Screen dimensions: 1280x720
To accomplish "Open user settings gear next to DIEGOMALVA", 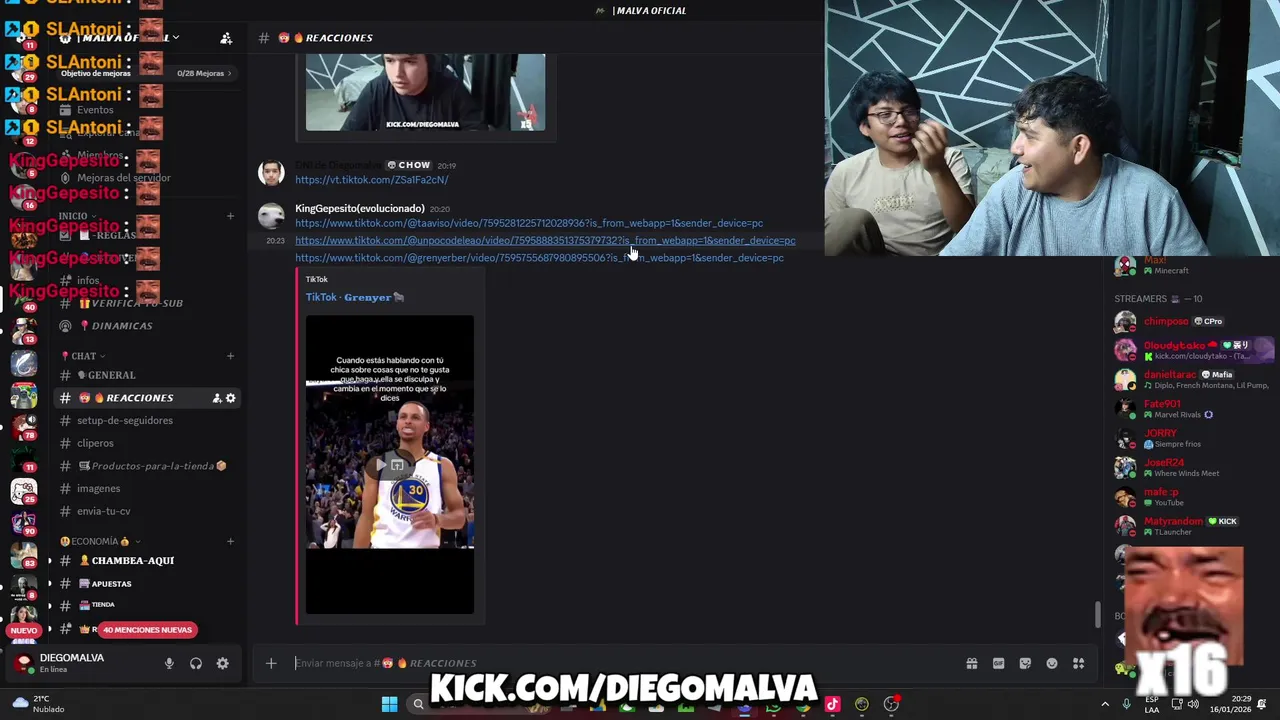I will click(x=222, y=663).
